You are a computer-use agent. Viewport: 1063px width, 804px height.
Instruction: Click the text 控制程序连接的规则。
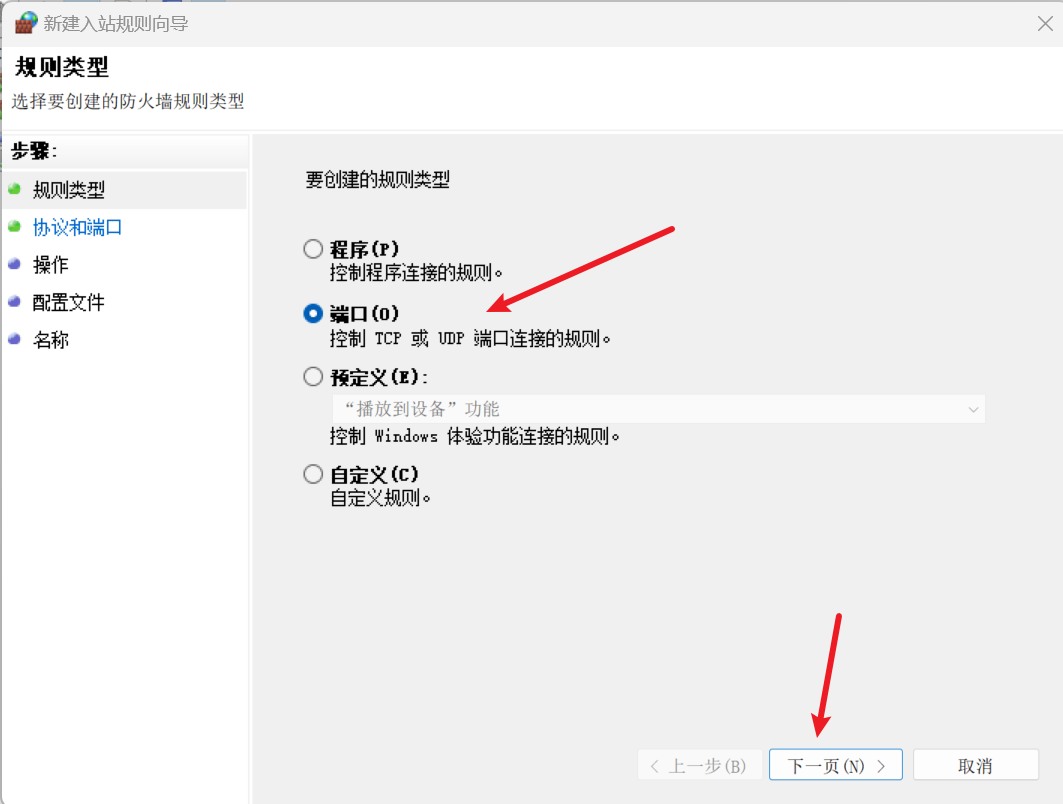[416, 273]
